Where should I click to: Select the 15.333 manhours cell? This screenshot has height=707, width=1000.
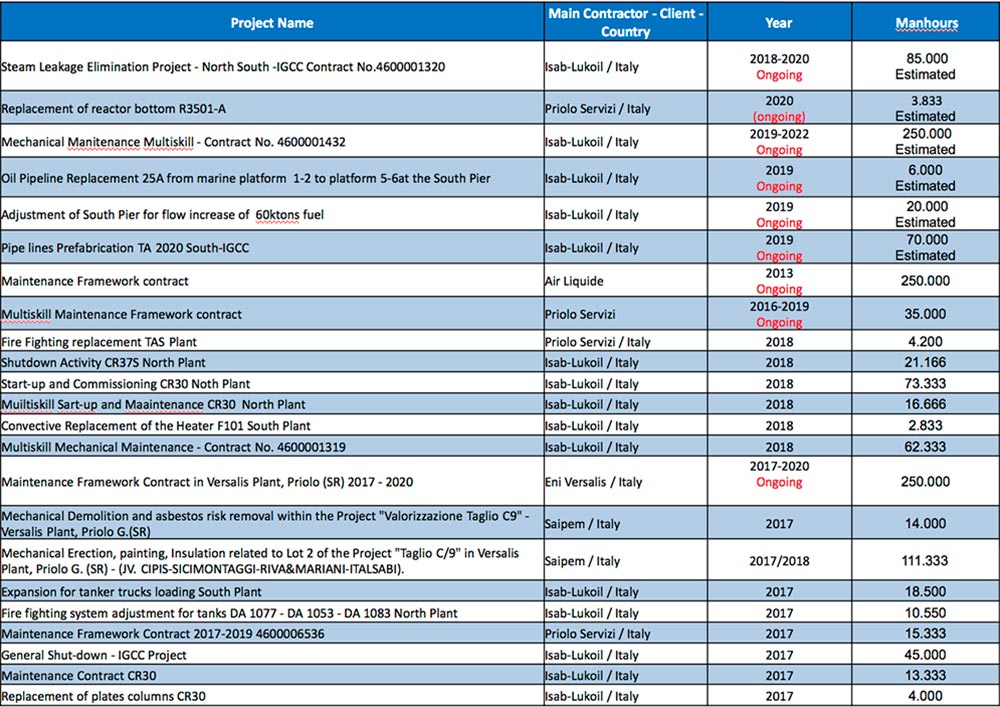coord(926,633)
